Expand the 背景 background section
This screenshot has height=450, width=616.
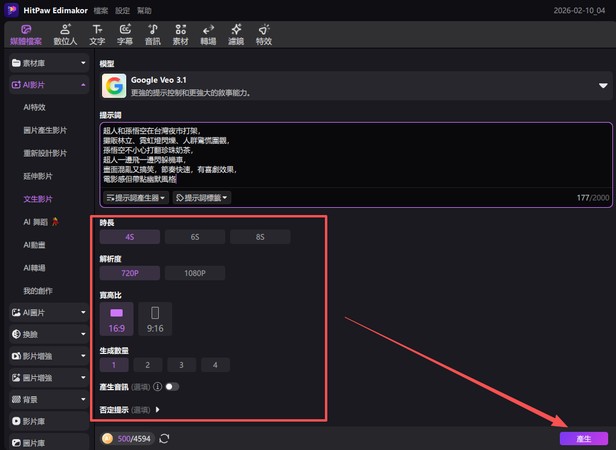pos(49,399)
